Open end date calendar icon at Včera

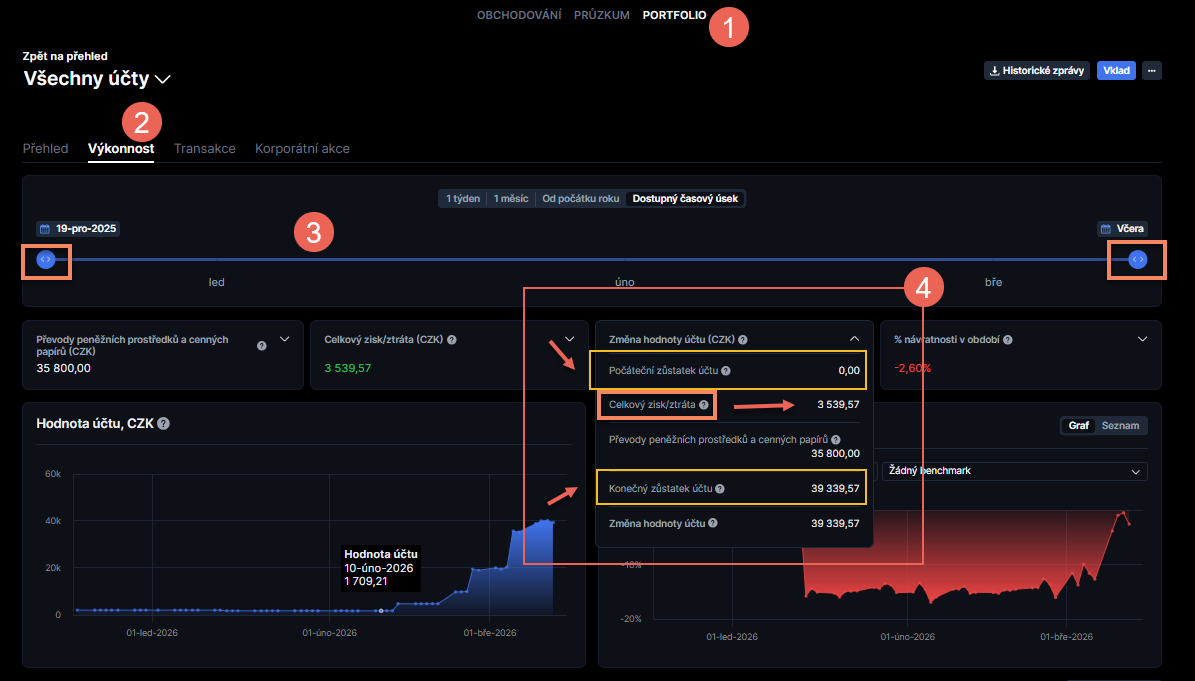coord(1105,228)
